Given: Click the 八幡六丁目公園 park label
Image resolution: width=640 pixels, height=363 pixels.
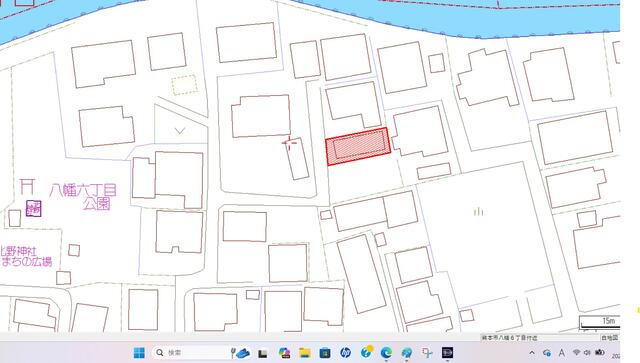Looking at the screenshot, I should point(83,196).
